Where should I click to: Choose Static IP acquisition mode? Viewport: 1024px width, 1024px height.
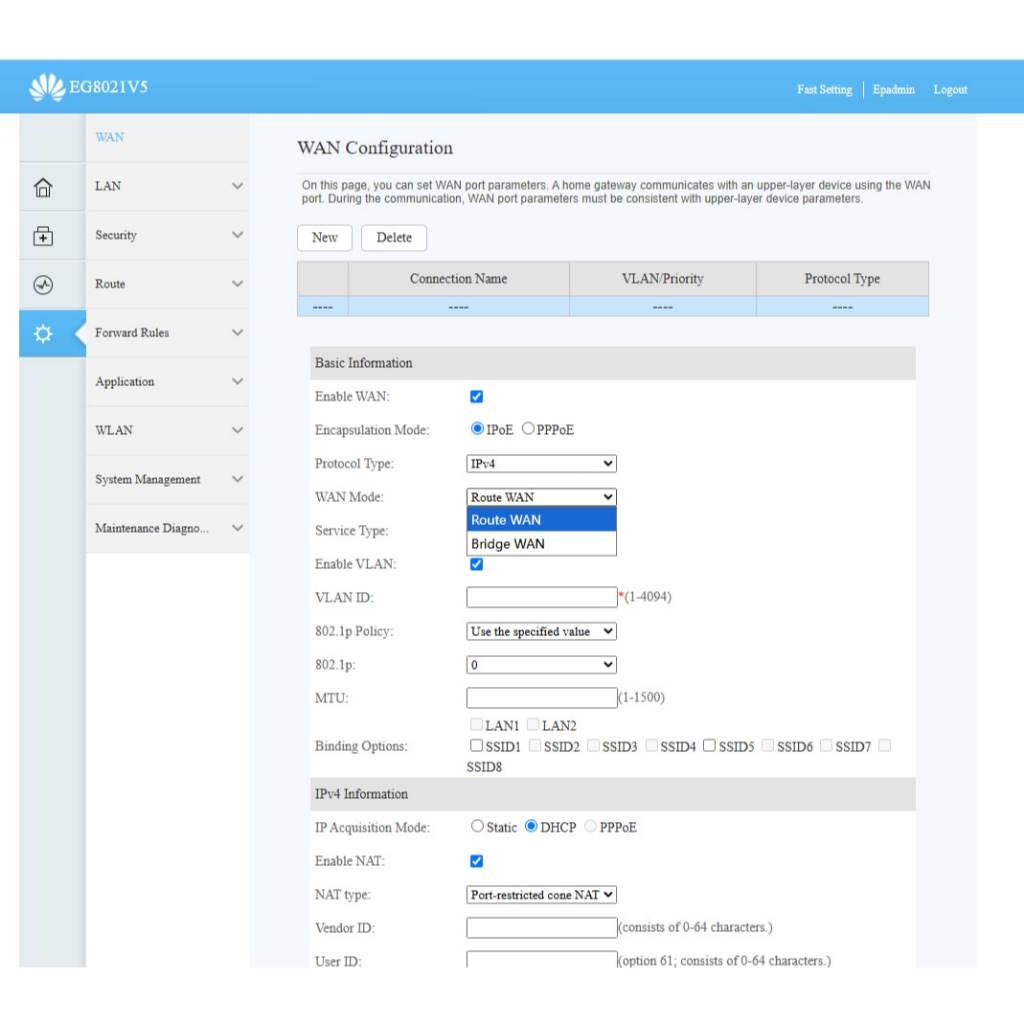click(x=477, y=826)
